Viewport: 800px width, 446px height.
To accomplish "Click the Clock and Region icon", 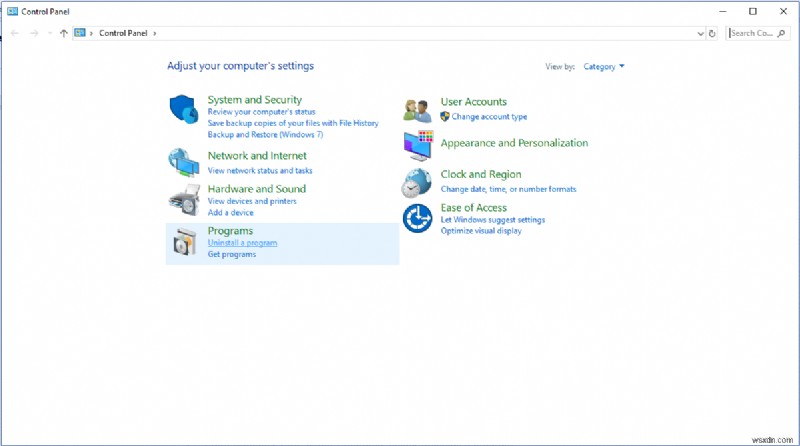I will pyautogui.click(x=417, y=182).
